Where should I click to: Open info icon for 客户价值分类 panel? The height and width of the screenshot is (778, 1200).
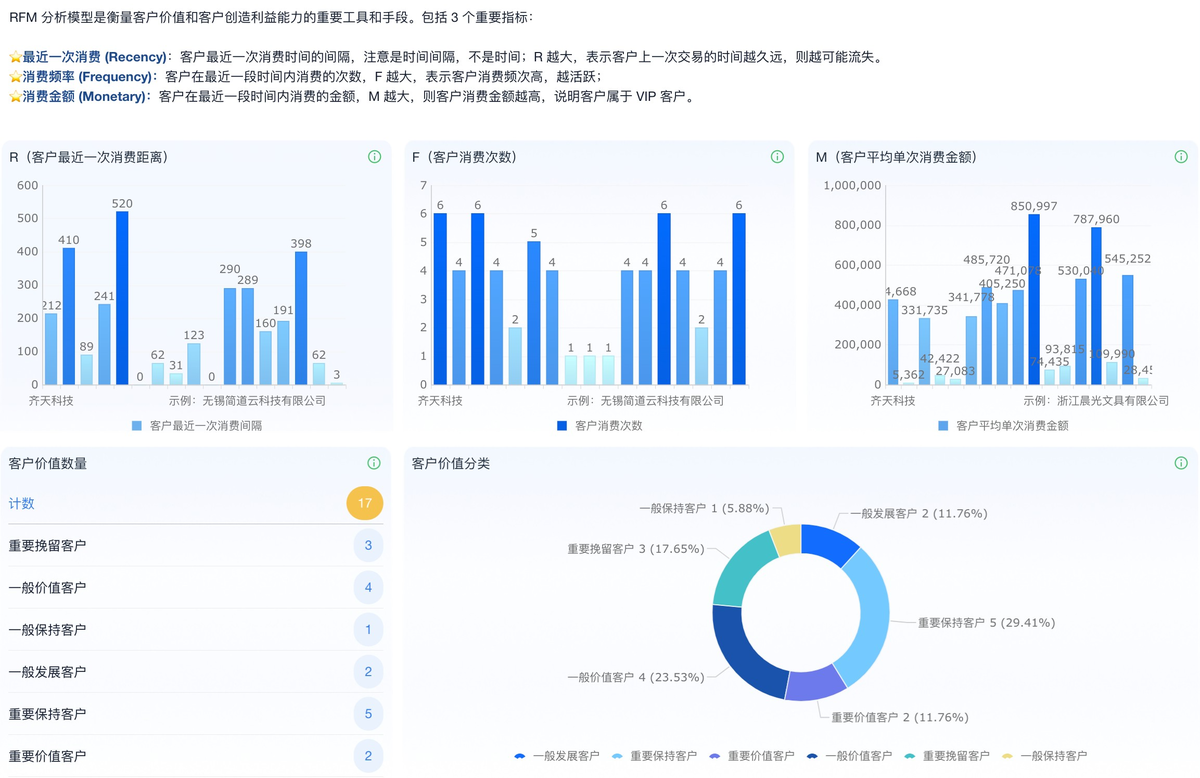click(x=1181, y=463)
